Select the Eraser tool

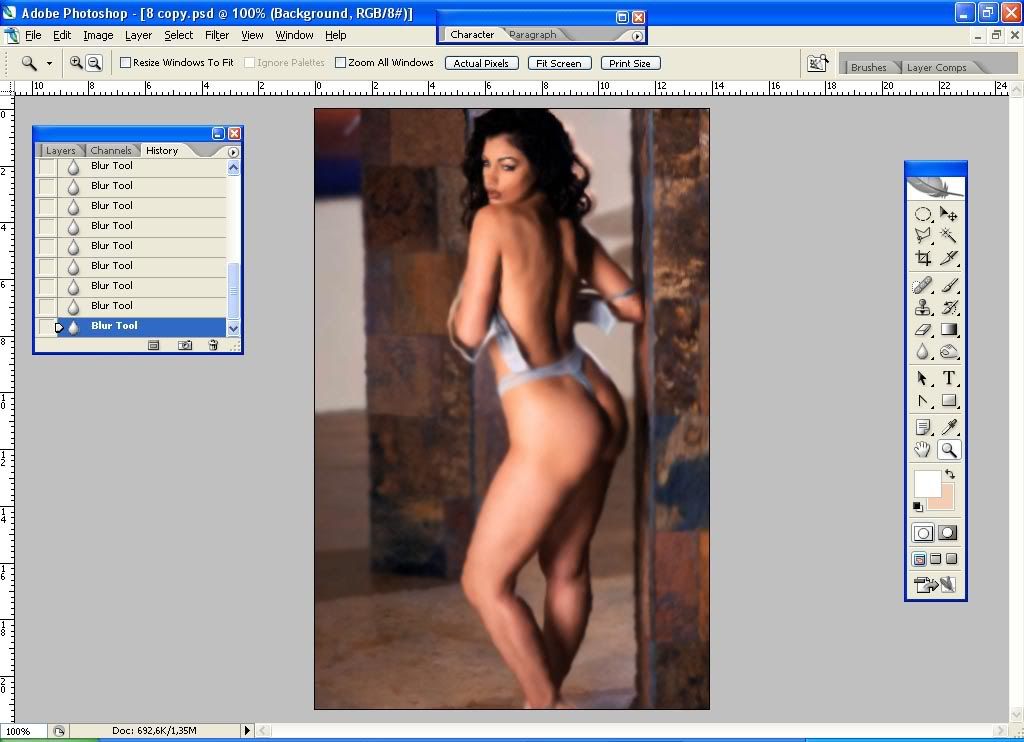click(x=923, y=329)
